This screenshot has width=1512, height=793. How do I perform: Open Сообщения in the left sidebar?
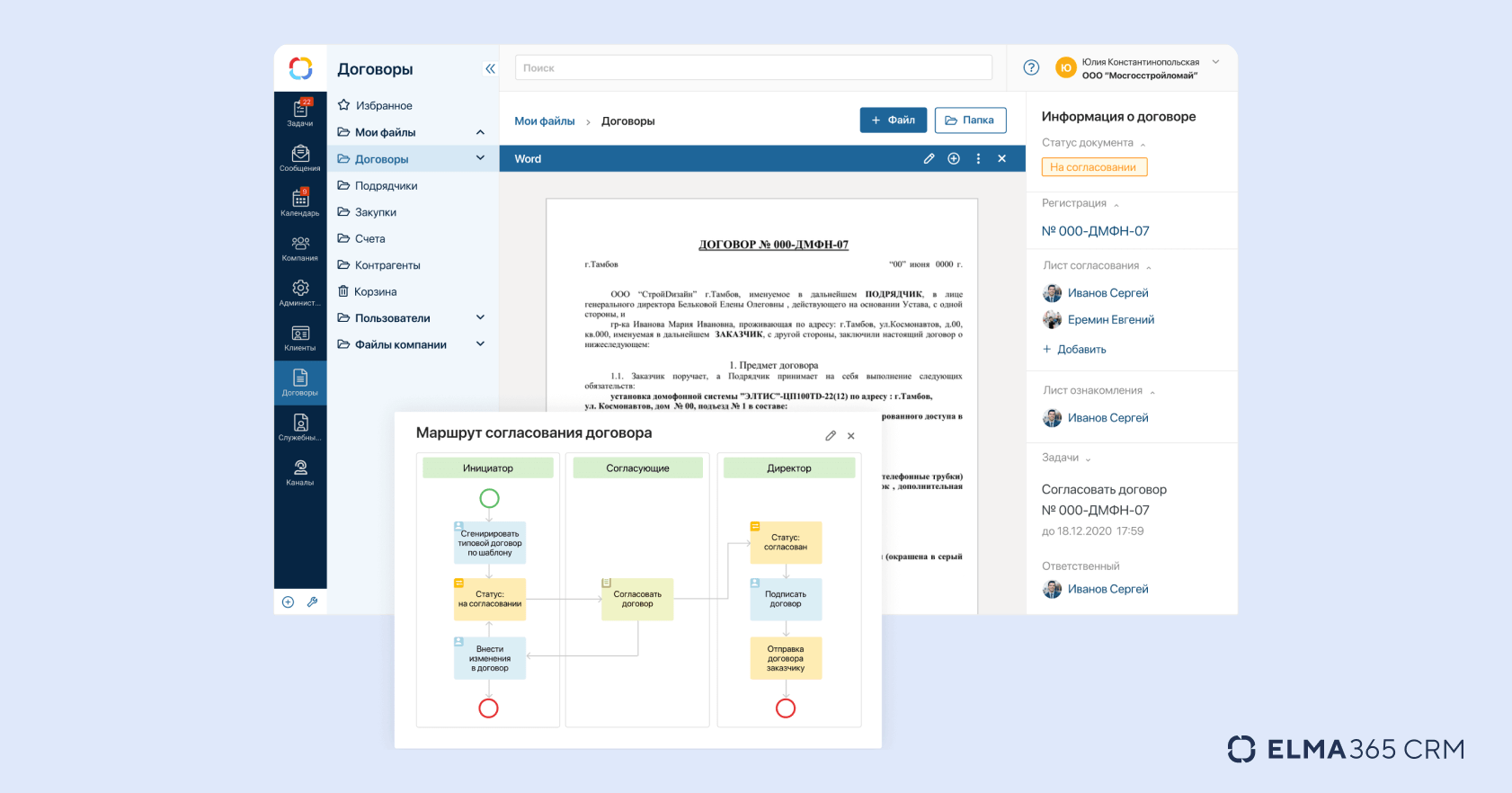(300, 158)
